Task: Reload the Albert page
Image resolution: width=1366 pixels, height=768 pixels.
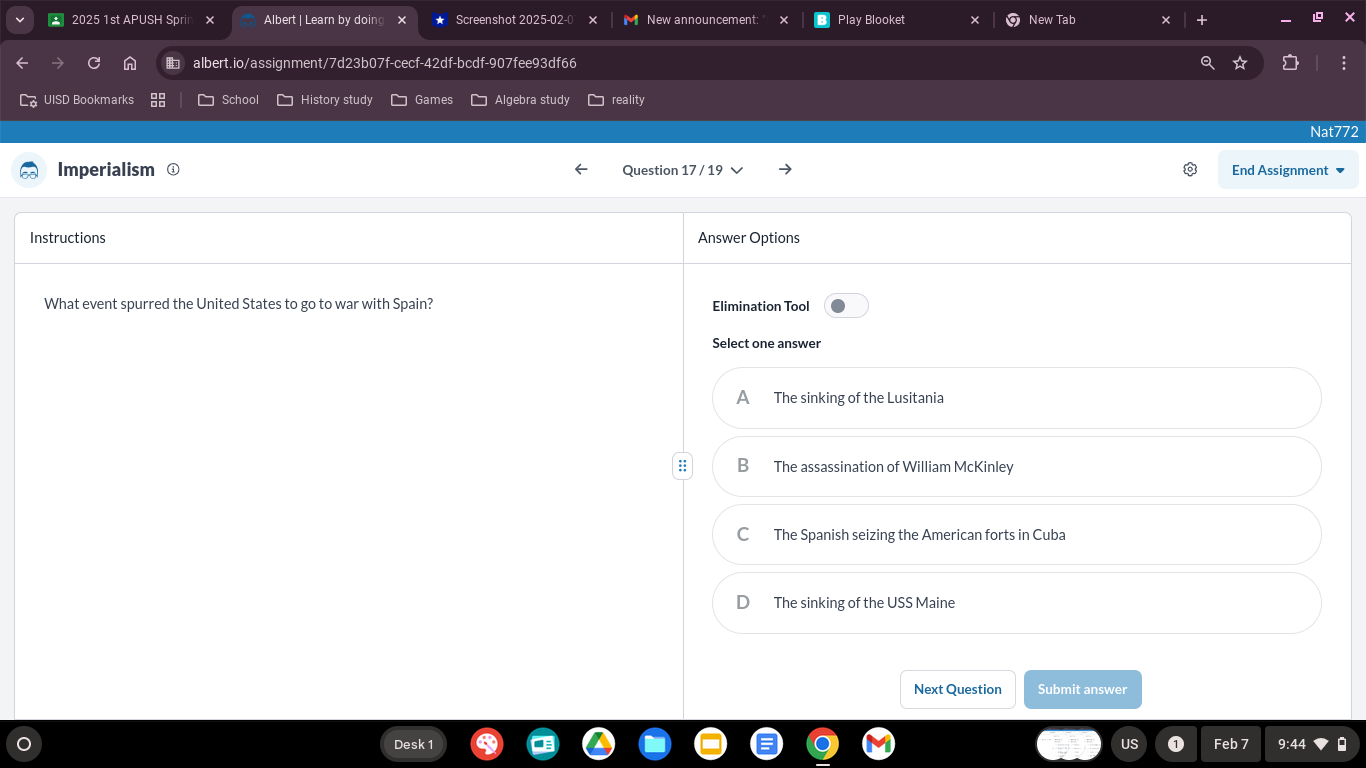Action: [94, 63]
